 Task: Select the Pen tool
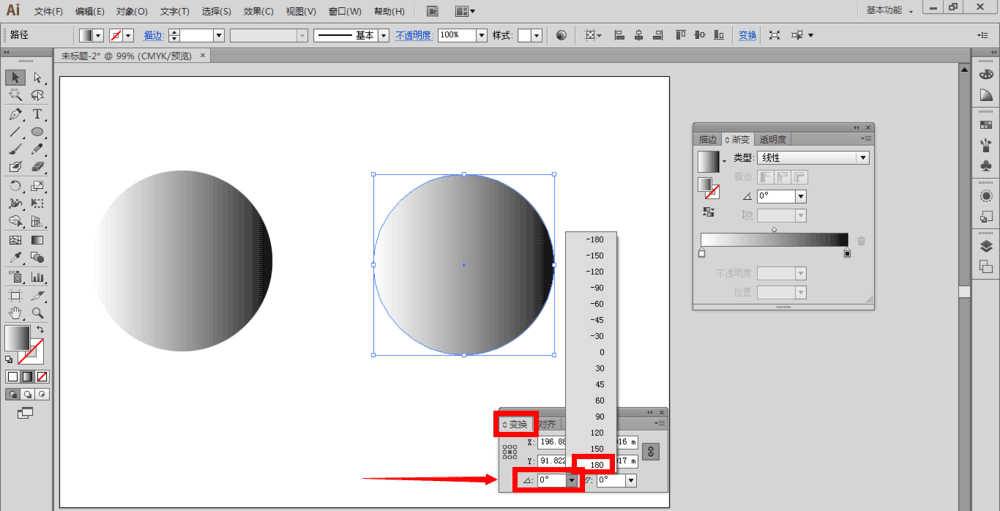[15, 114]
